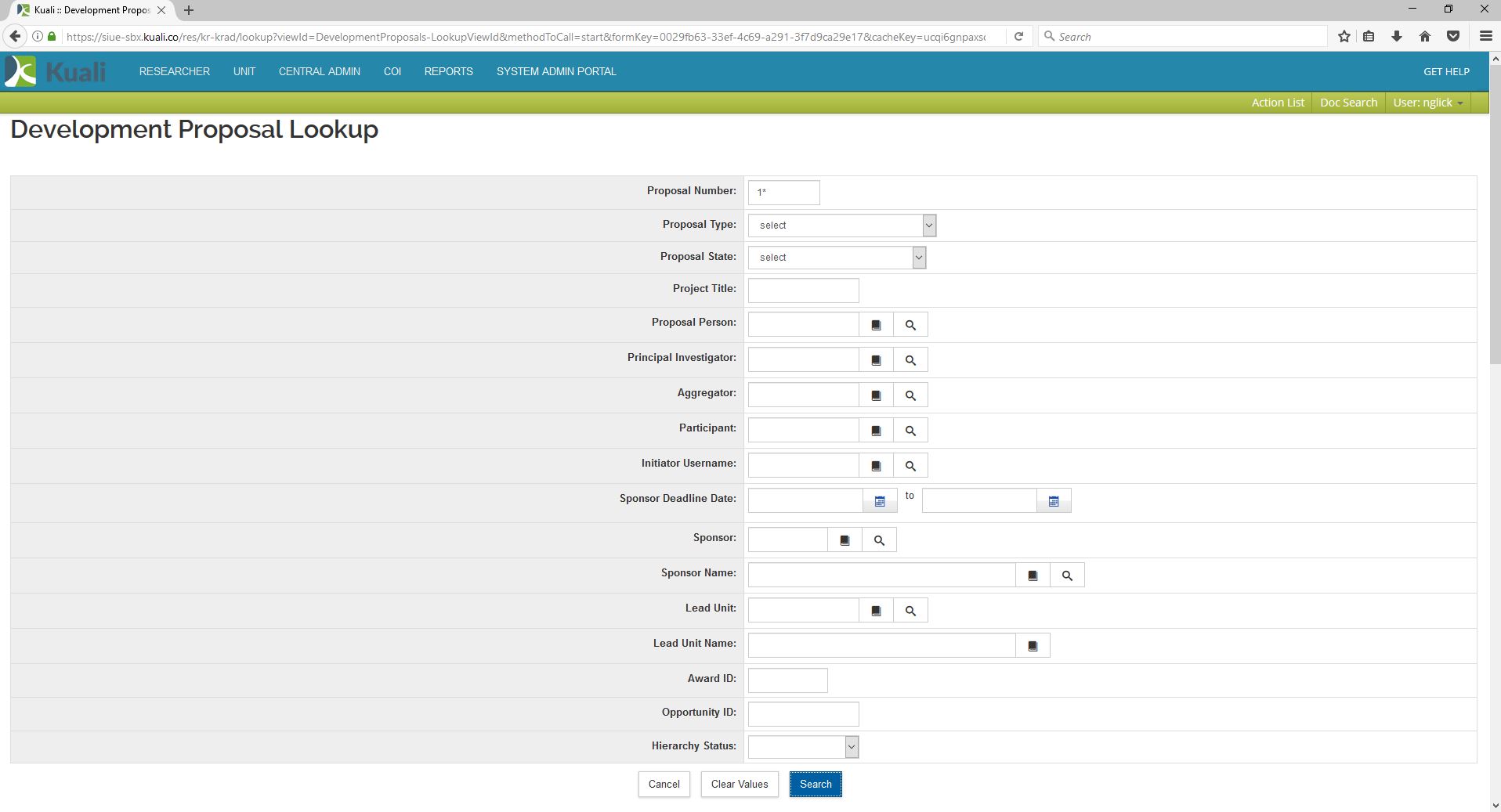Open the User: nglick menu
Viewport: 1501px width, 812px height.
(x=1427, y=103)
